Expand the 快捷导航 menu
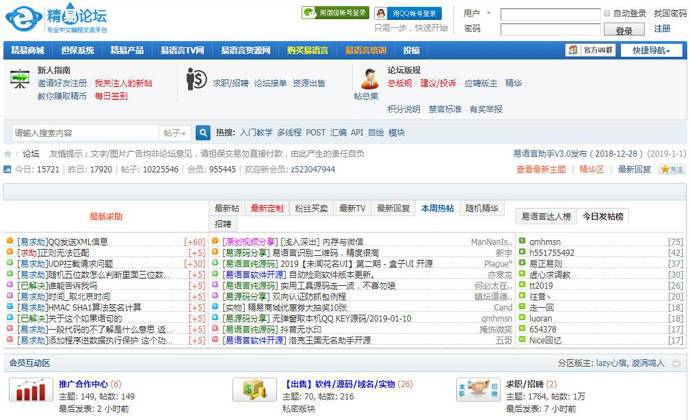Screen dimensions: 690x420 (x=654, y=50)
